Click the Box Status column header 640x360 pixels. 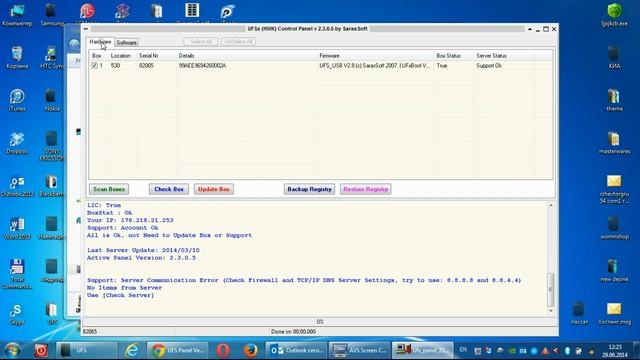click(x=454, y=56)
